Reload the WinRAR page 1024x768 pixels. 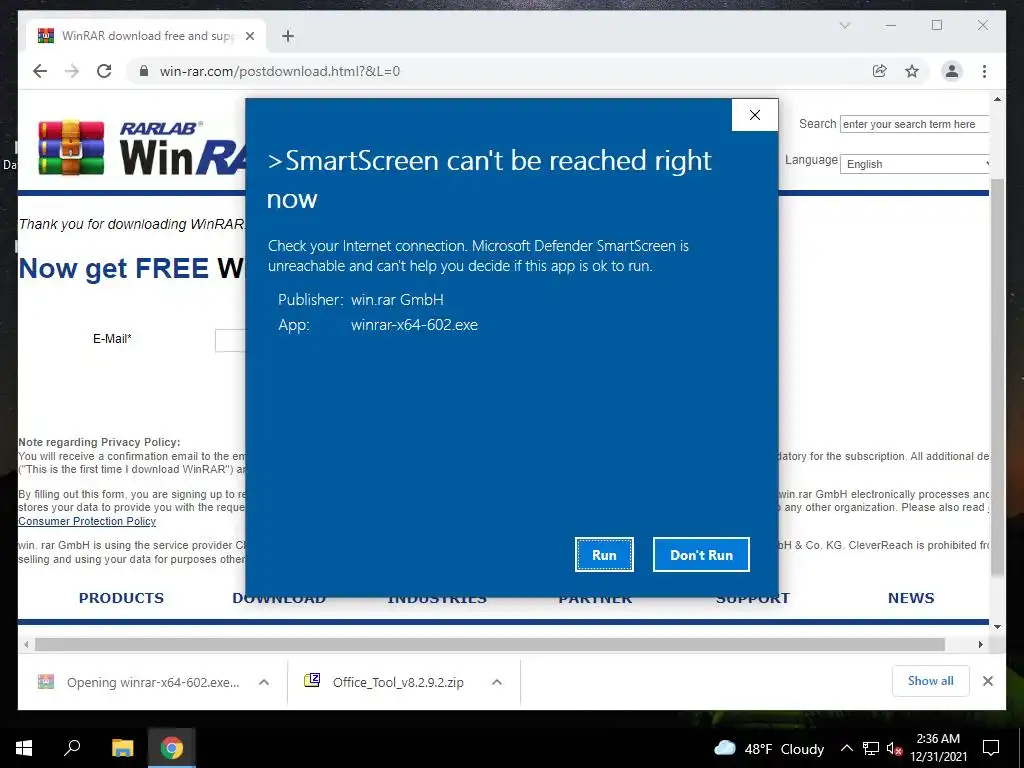(x=104, y=71)
